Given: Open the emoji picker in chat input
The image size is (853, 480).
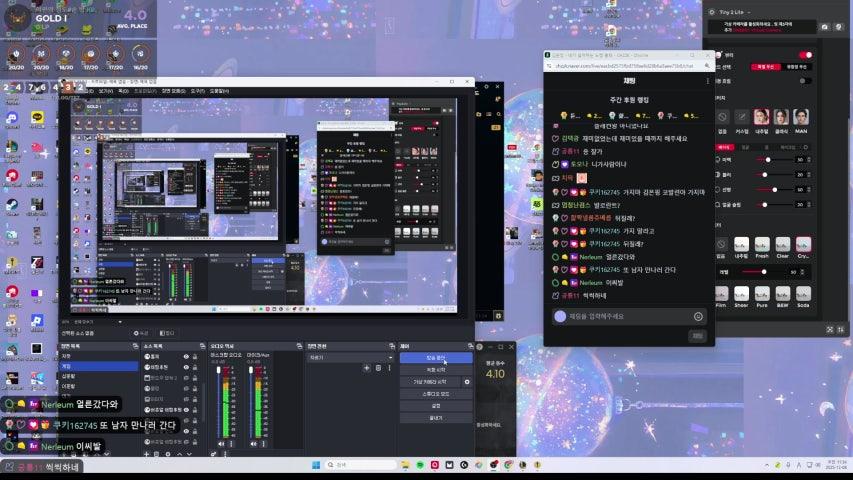Looking at the screenshot, I should [698, 316].
